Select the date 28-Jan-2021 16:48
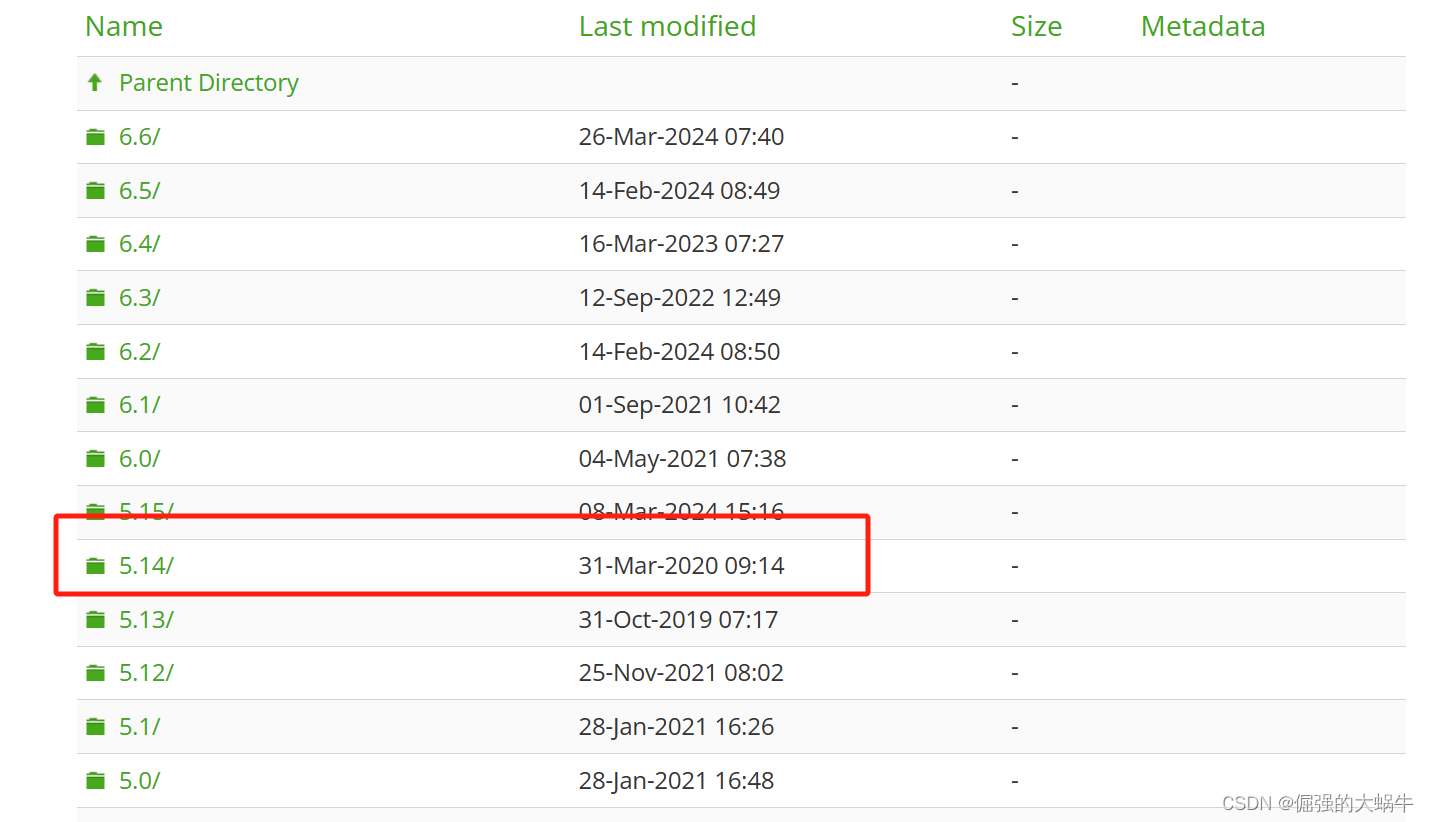 tap(676, 781)
